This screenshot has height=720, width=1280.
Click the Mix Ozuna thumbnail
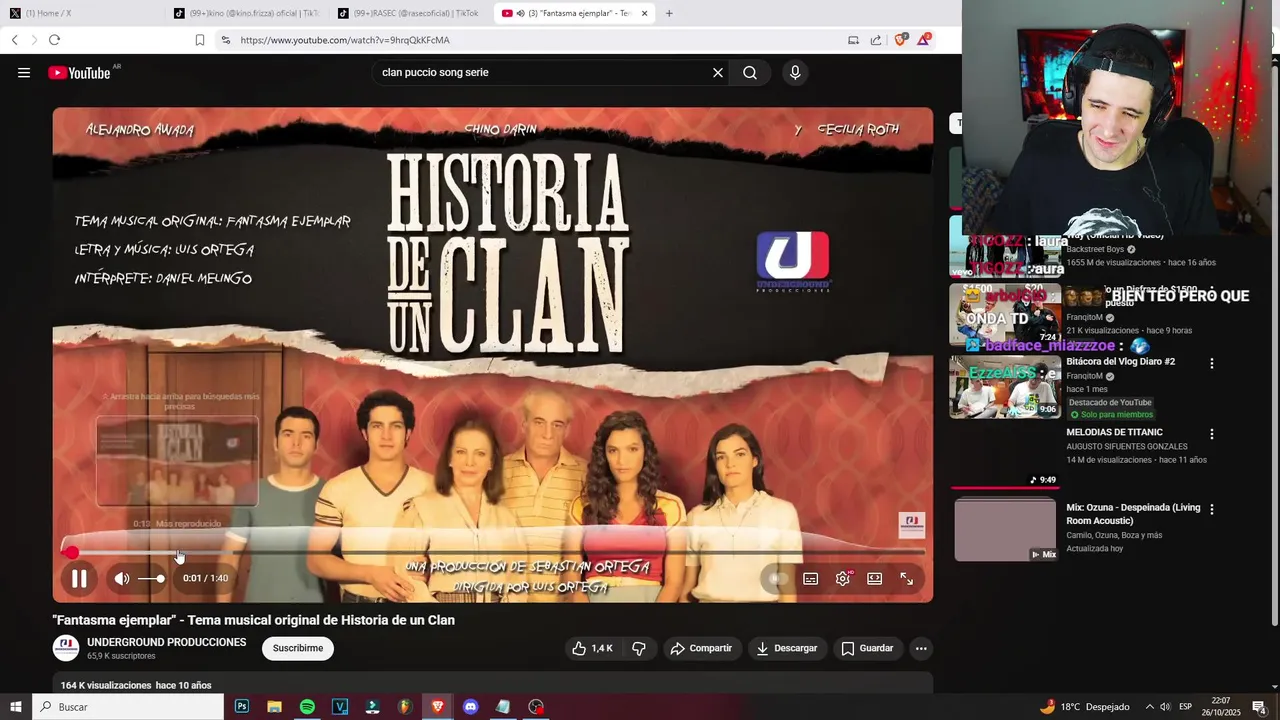point(1005,530)
